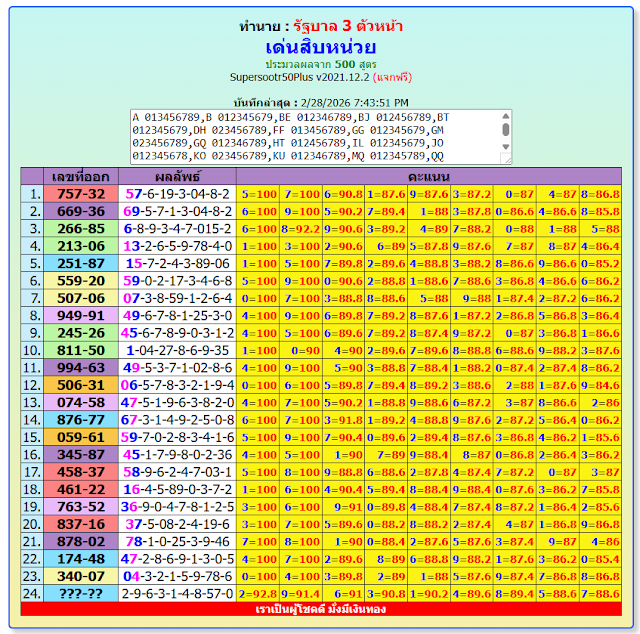Select drawn number 507-06 in row 7
This screenshot has height=634, width=640.
81,298
